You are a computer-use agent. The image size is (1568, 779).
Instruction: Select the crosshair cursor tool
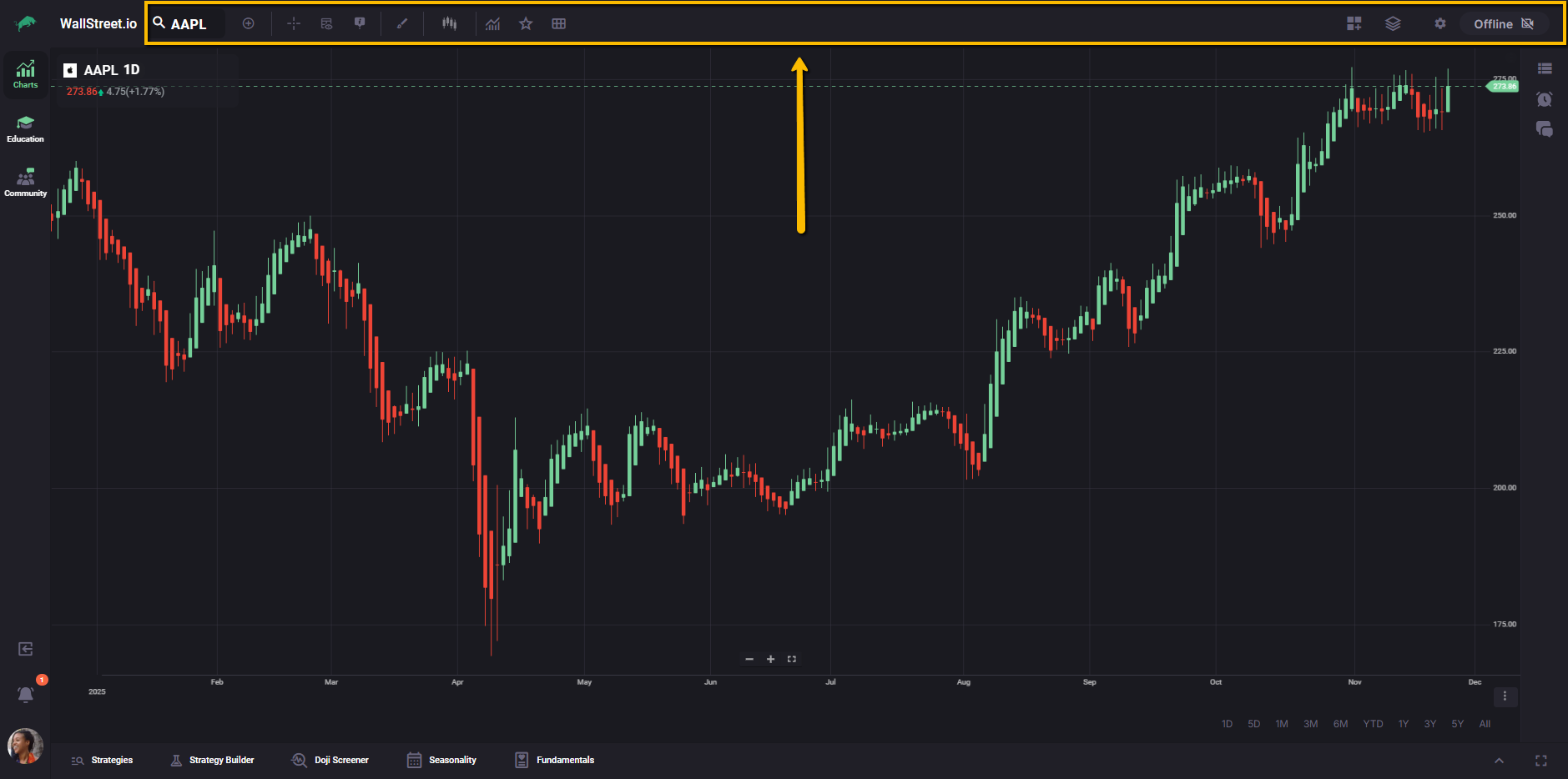(294, 23)
